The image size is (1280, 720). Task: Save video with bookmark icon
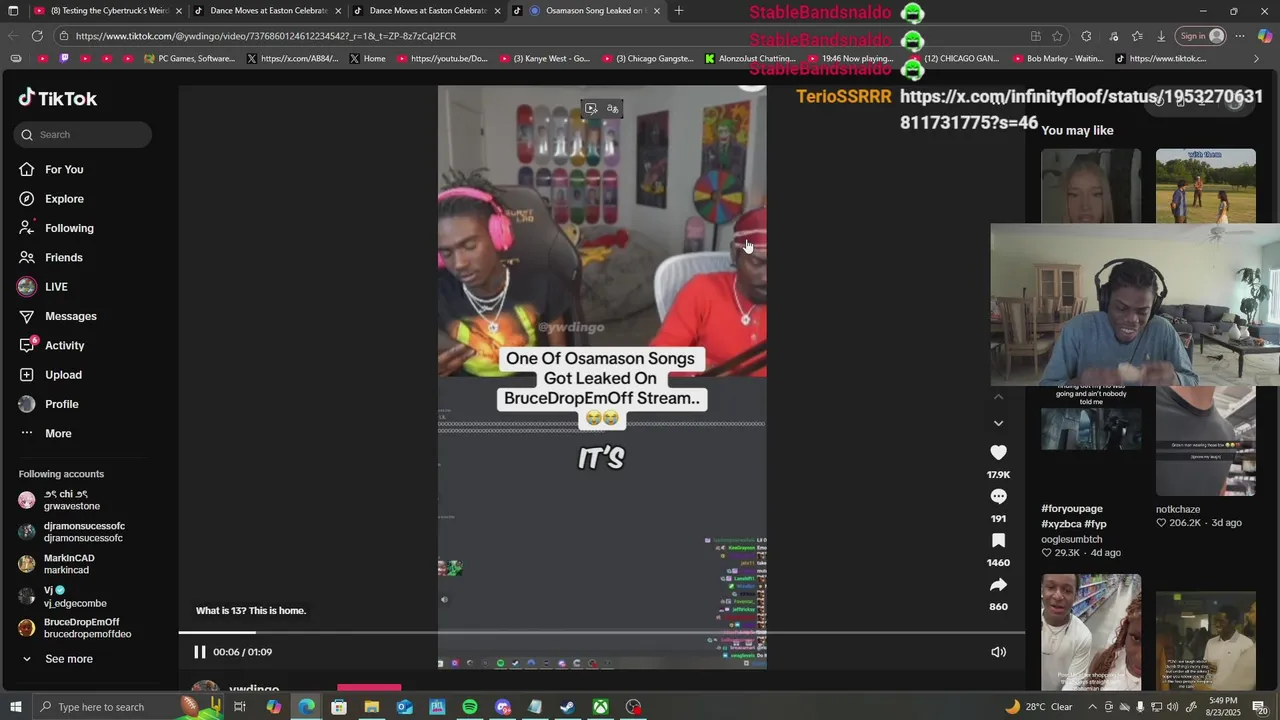pos(998,541)
